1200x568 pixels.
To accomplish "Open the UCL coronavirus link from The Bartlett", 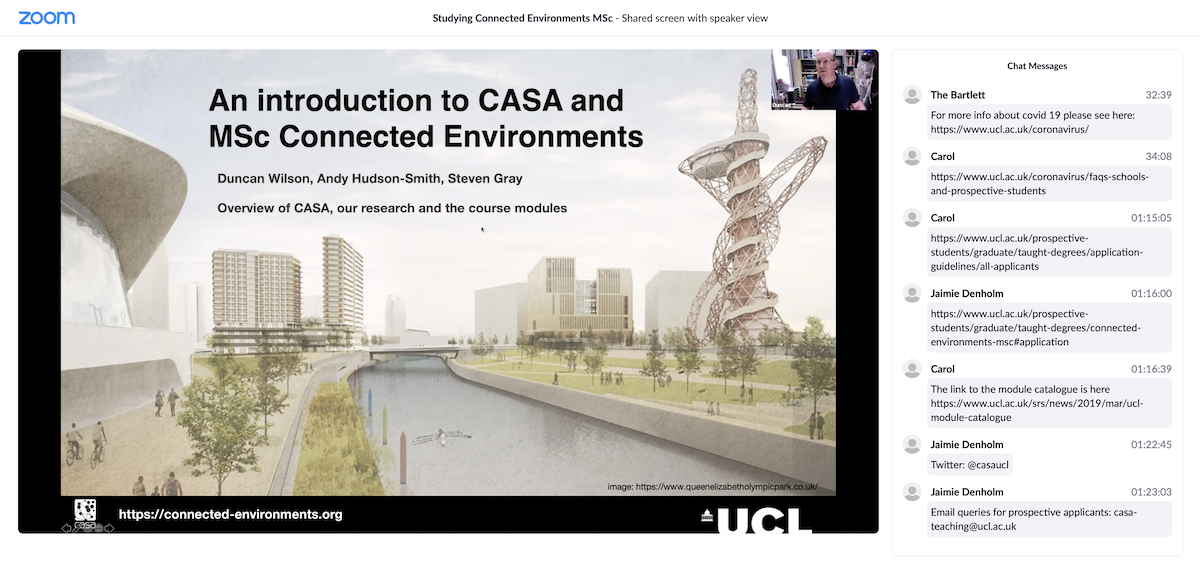I will (x=1009, y=129).
